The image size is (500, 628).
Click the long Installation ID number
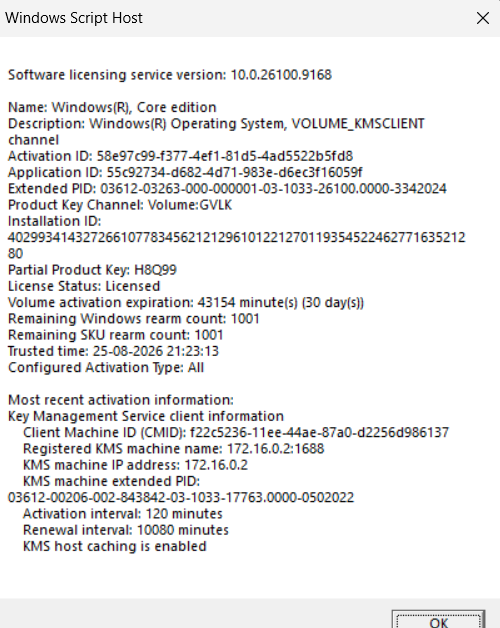(236, 238)
